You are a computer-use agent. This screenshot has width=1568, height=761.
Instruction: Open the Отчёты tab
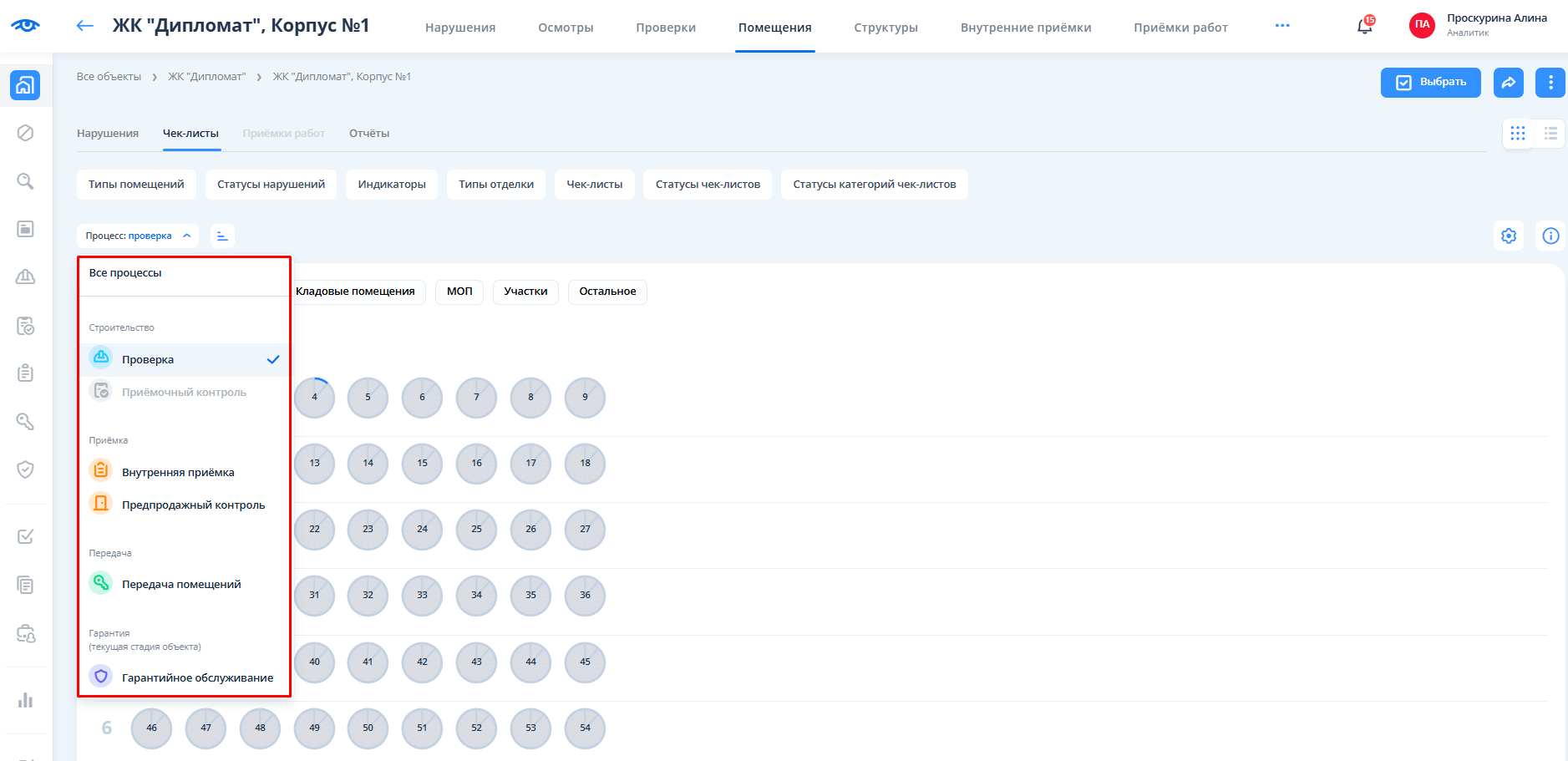click(369, 134)
